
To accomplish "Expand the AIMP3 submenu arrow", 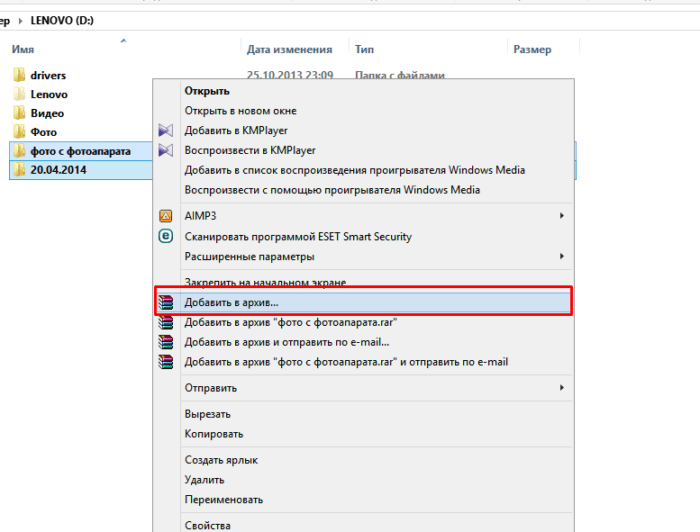I will tap(562, 215).
